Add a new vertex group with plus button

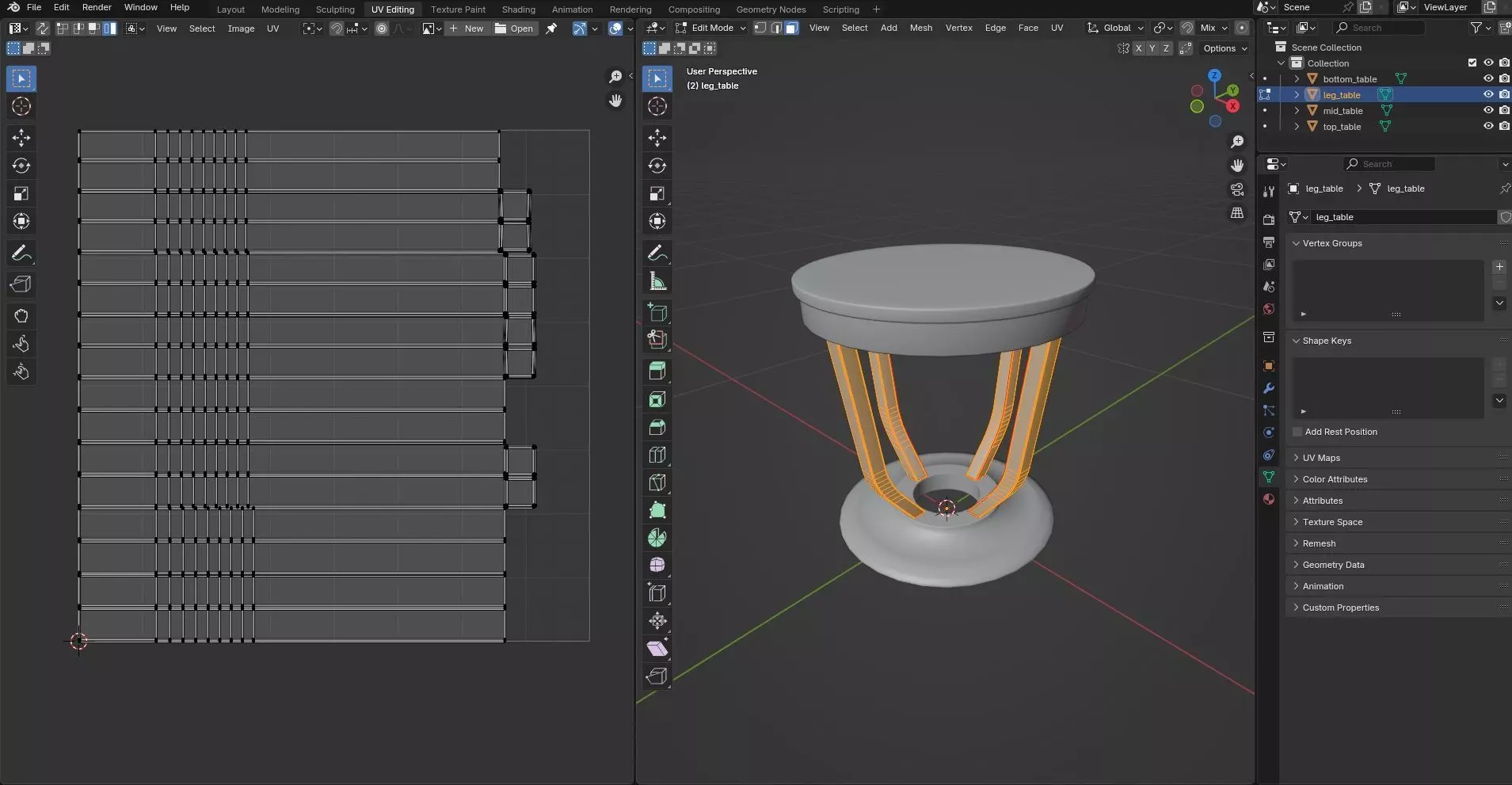coord(1499,267)
